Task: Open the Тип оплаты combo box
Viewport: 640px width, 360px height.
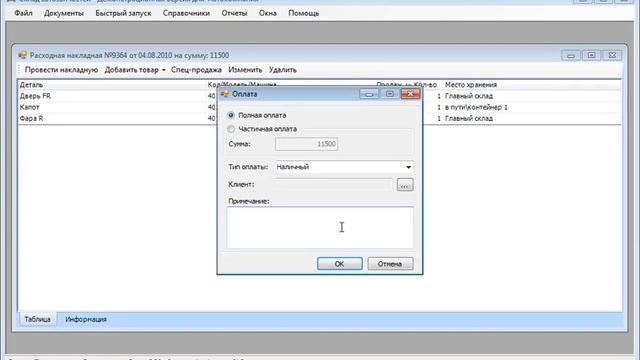Action: pyautogui.click(x=344, y=167)
